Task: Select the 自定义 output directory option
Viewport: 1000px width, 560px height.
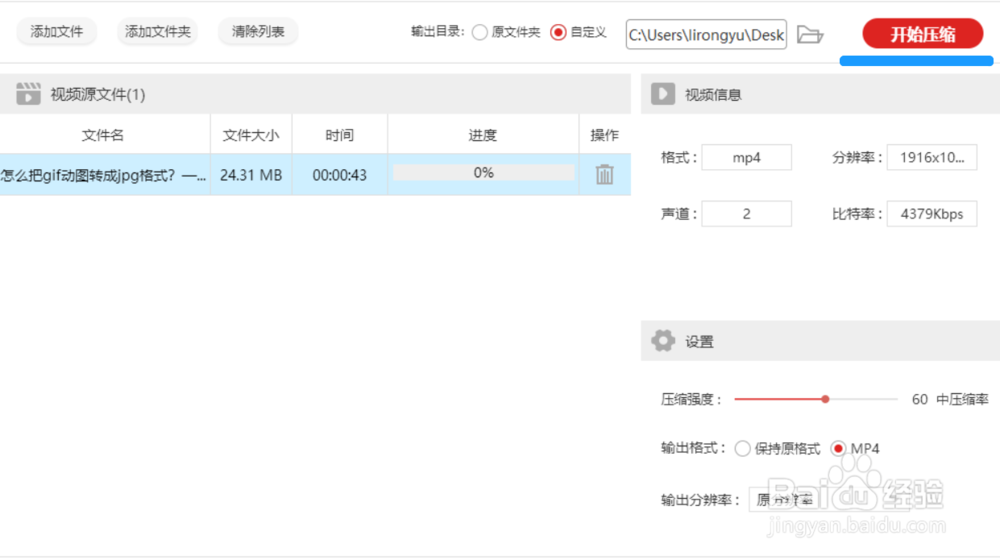Action: [558, 33]
